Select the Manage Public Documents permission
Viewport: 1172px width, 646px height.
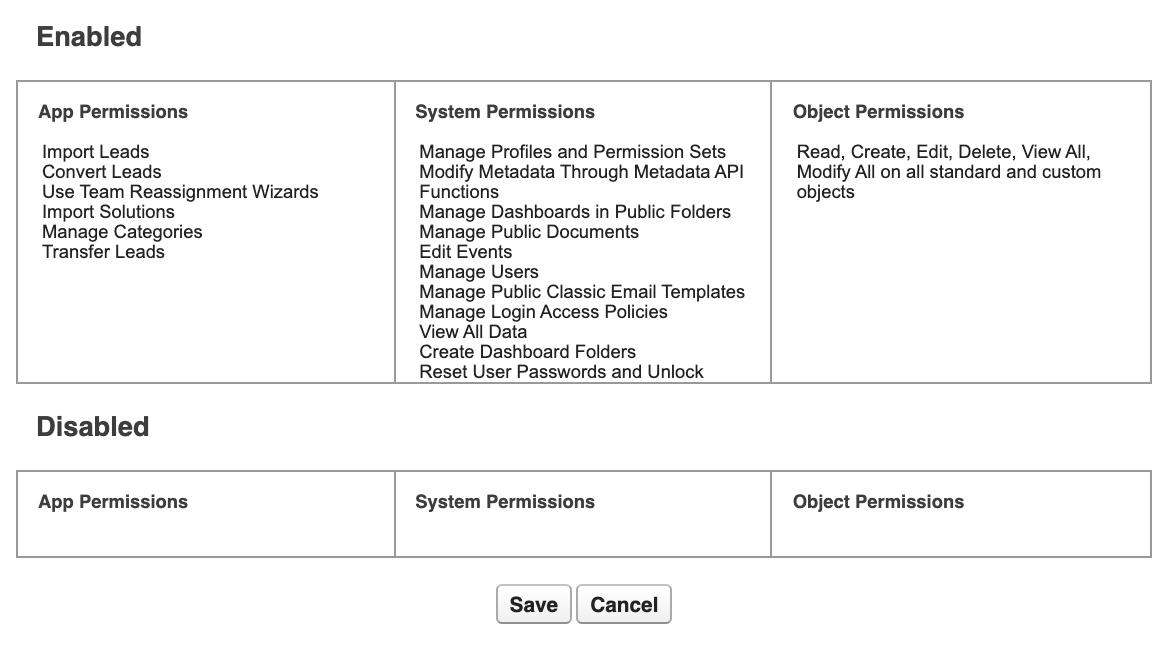(x=529, y=232)
